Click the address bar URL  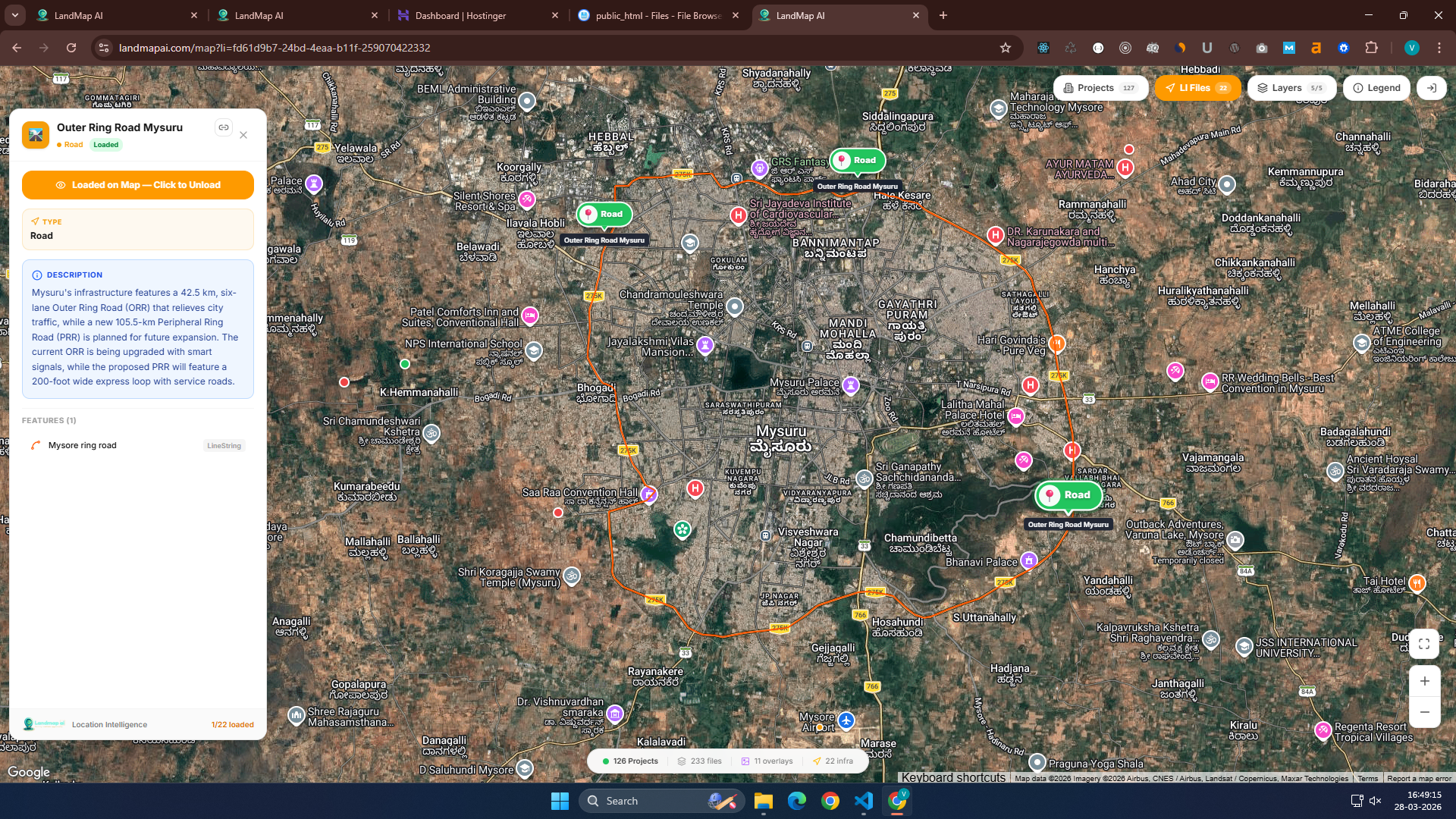(275, 48)
